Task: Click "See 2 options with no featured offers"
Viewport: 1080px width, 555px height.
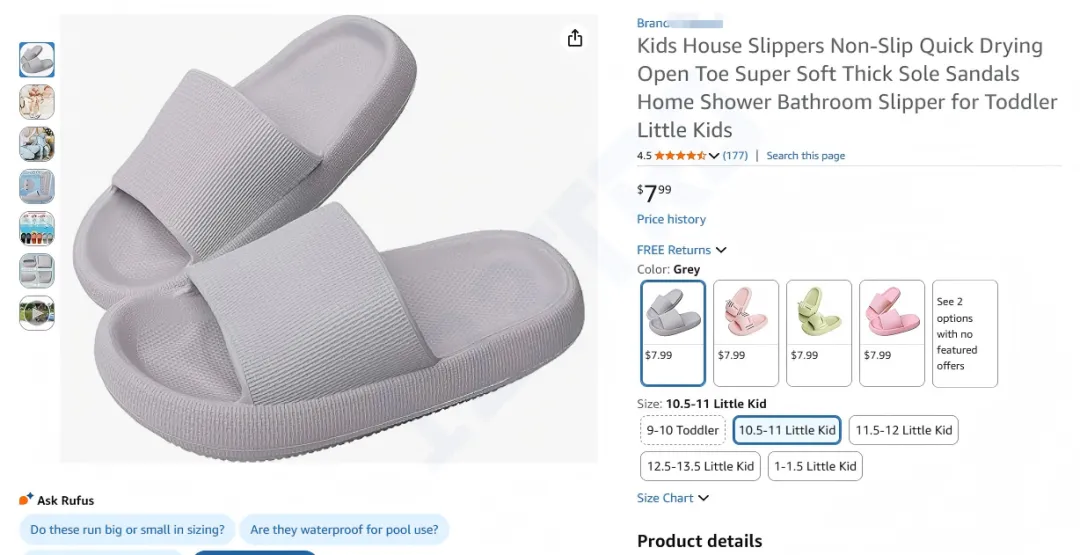Action: pyautogui.click(x=964, y=333)
